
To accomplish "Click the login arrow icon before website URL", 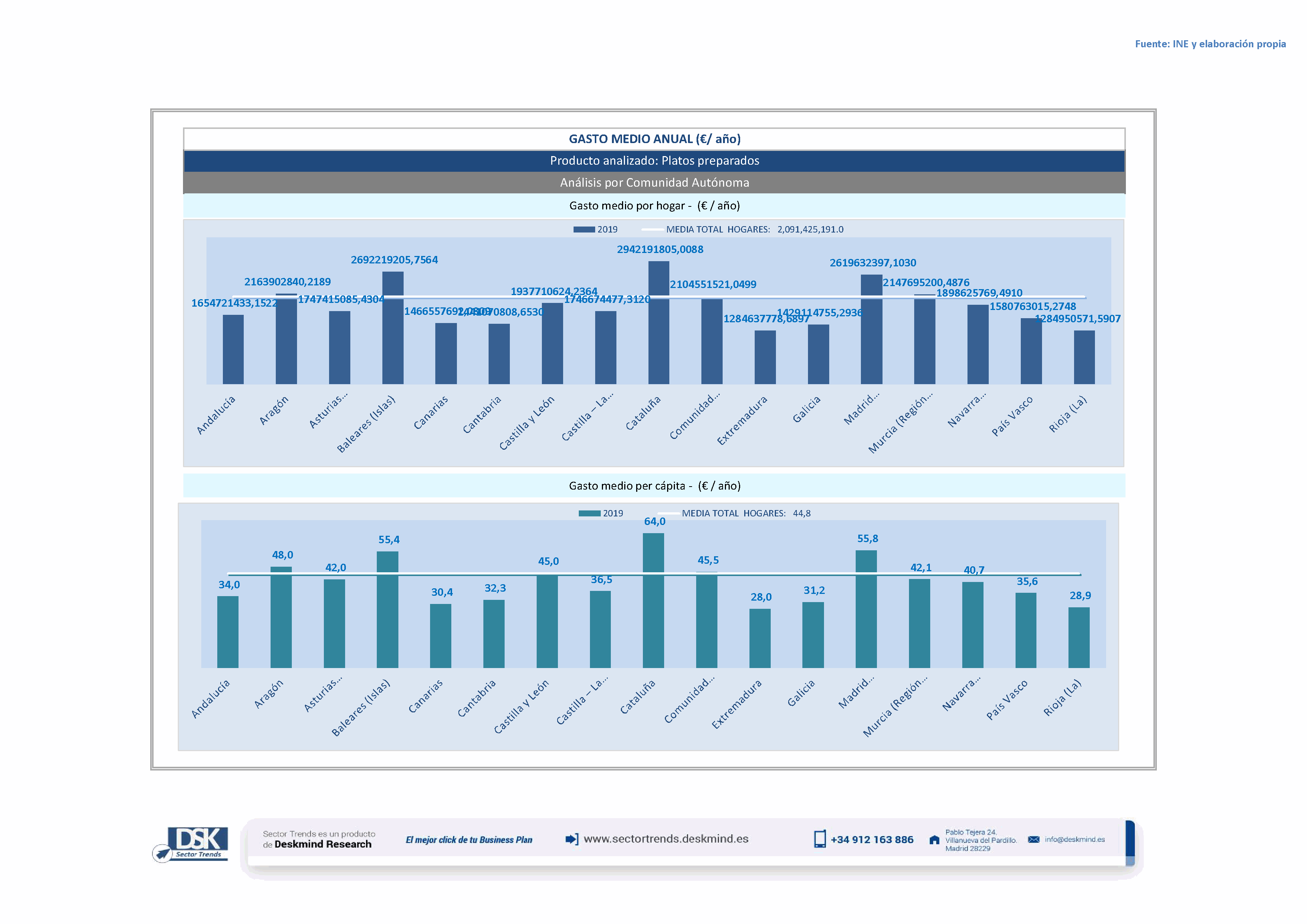I will (572, 839).
